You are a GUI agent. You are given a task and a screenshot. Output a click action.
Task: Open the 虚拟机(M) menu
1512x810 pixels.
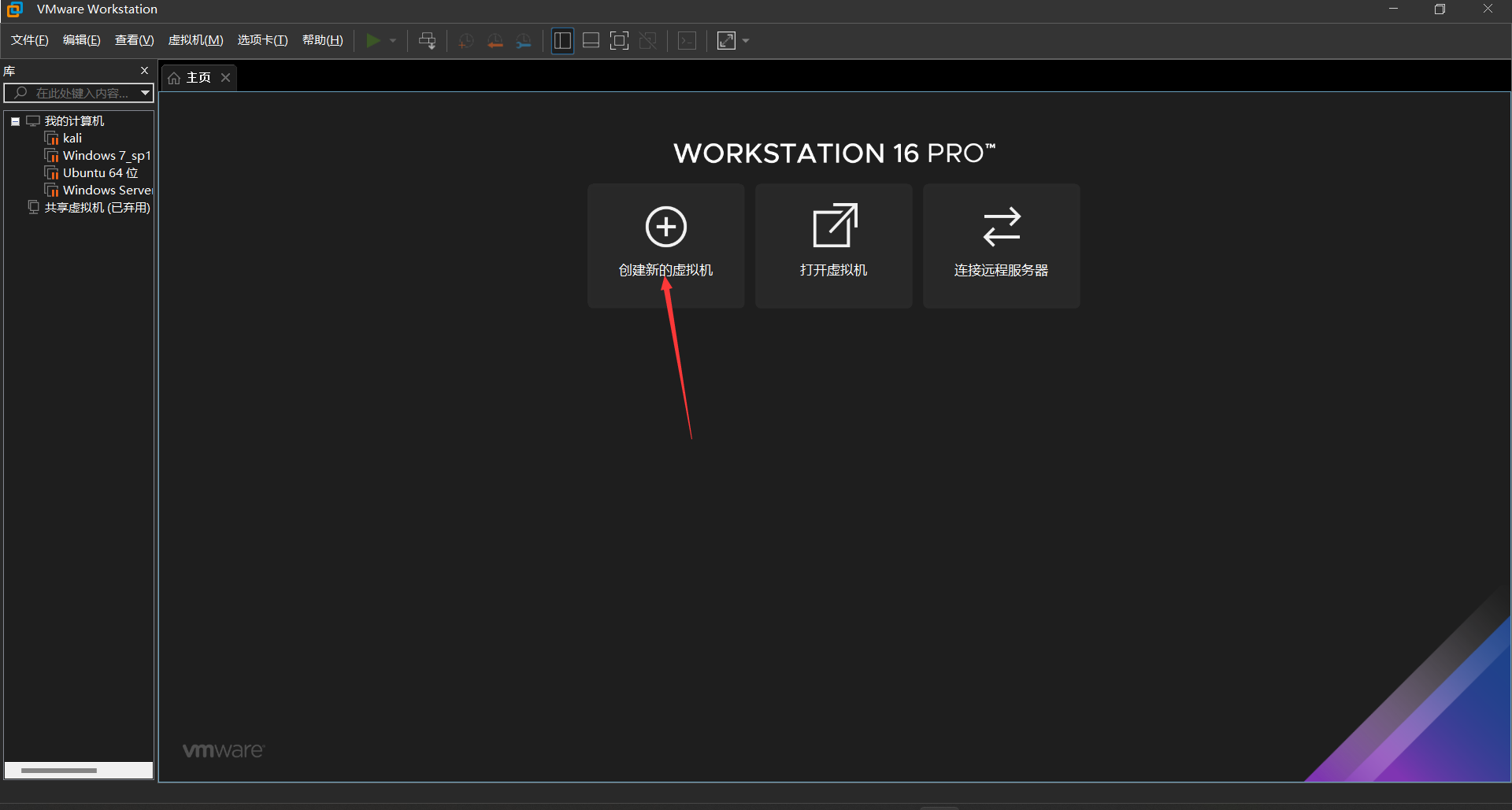coord(196,40)
